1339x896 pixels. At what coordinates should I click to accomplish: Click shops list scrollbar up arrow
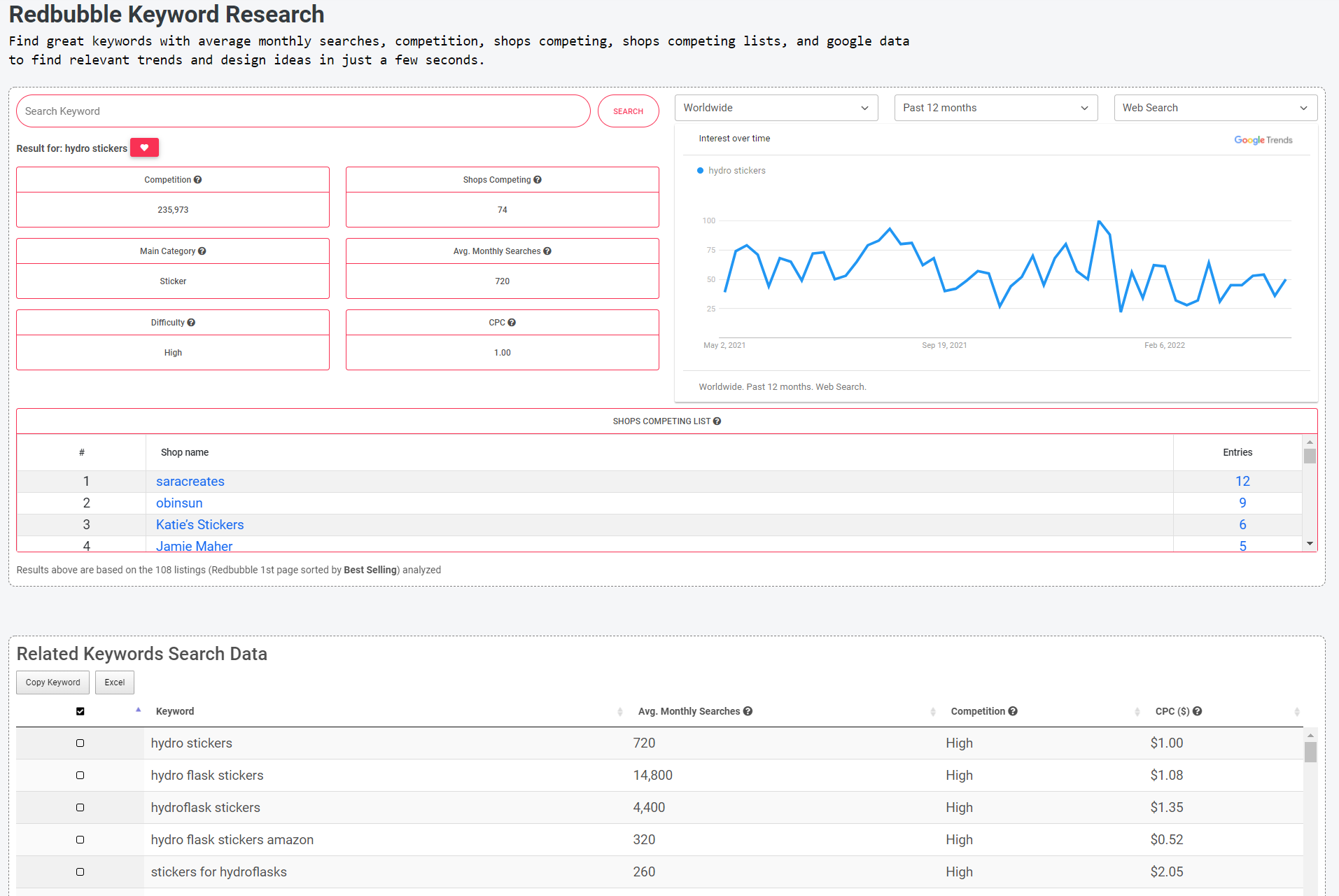click(1310, 442)
